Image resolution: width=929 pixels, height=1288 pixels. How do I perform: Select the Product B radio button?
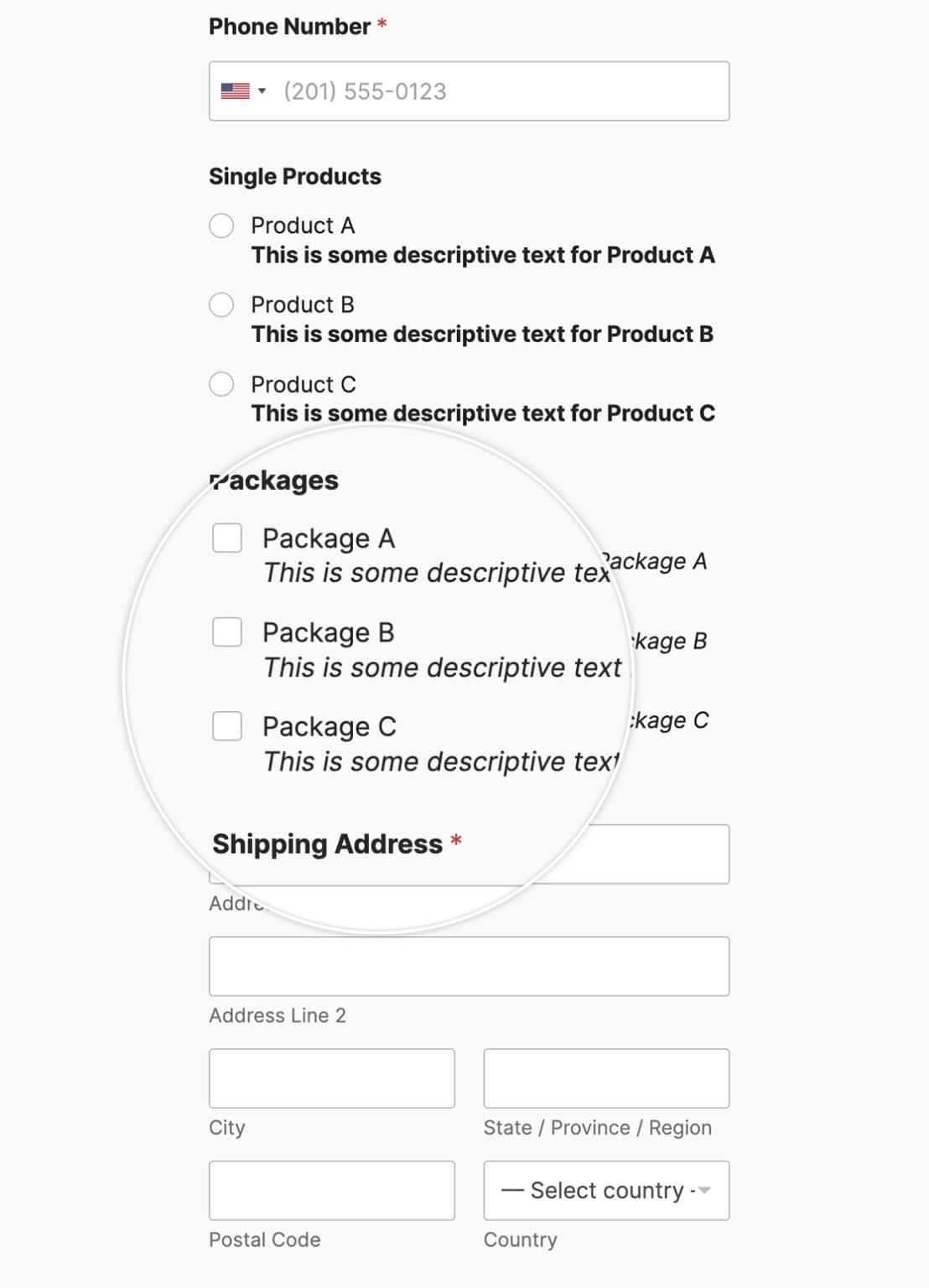tap(222, 304)
